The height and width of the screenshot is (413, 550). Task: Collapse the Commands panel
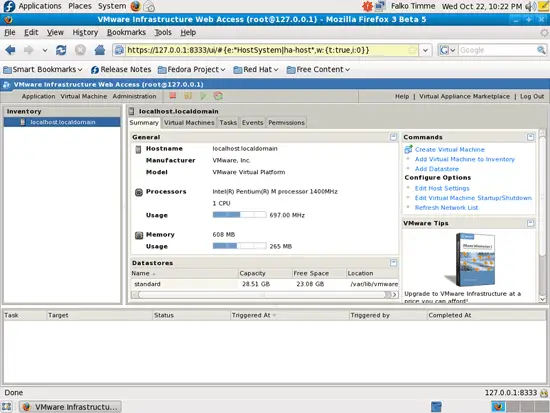point(530,137)
